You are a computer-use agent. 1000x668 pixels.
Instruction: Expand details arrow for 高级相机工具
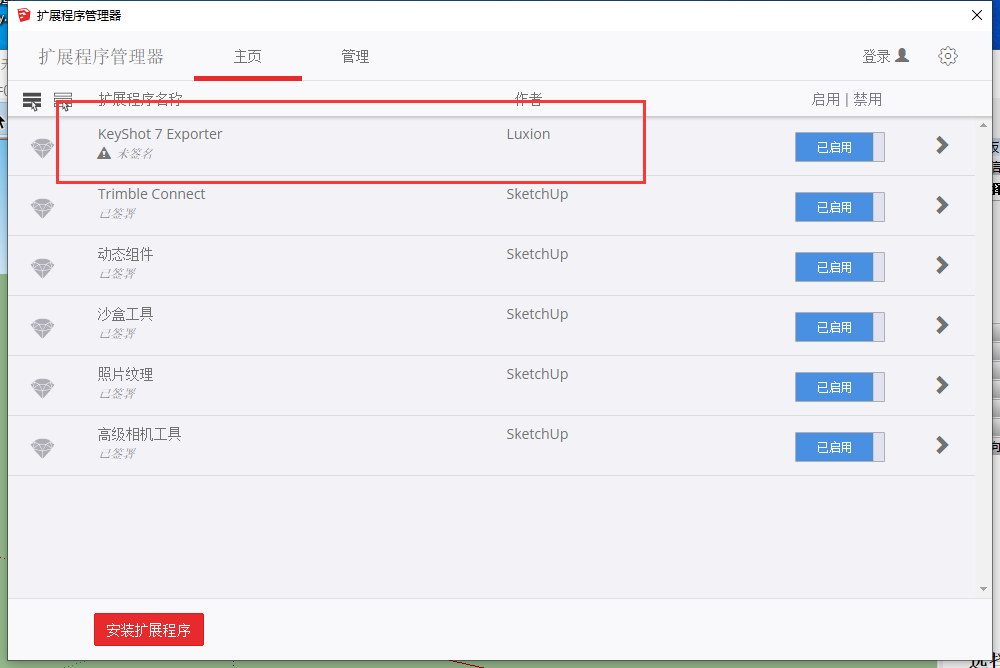click(x=942, y=445)
